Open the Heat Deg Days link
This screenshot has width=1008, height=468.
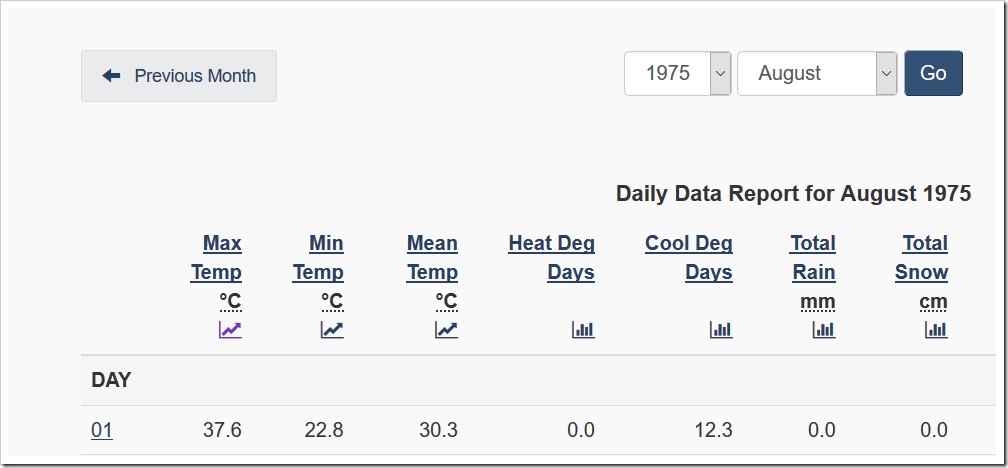tap(552, 258)
